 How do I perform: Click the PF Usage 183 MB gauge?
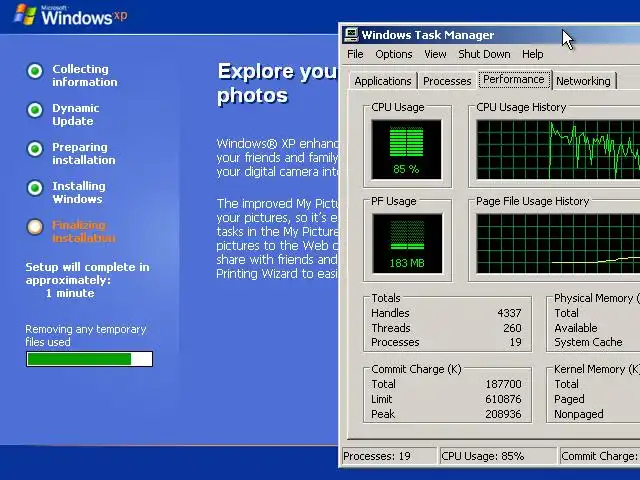click(x=407, y=243)
